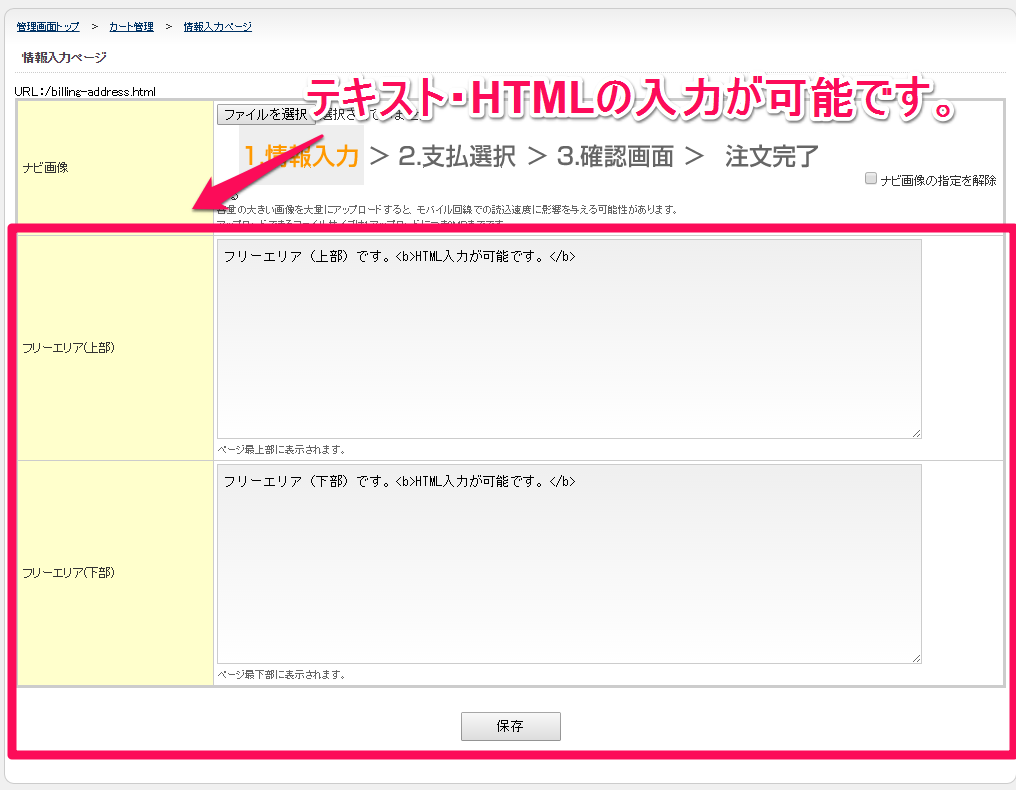1016x790 pixels.
Task: Click 2.支払選択 step in nav image
Action: [x=456, y=157]
